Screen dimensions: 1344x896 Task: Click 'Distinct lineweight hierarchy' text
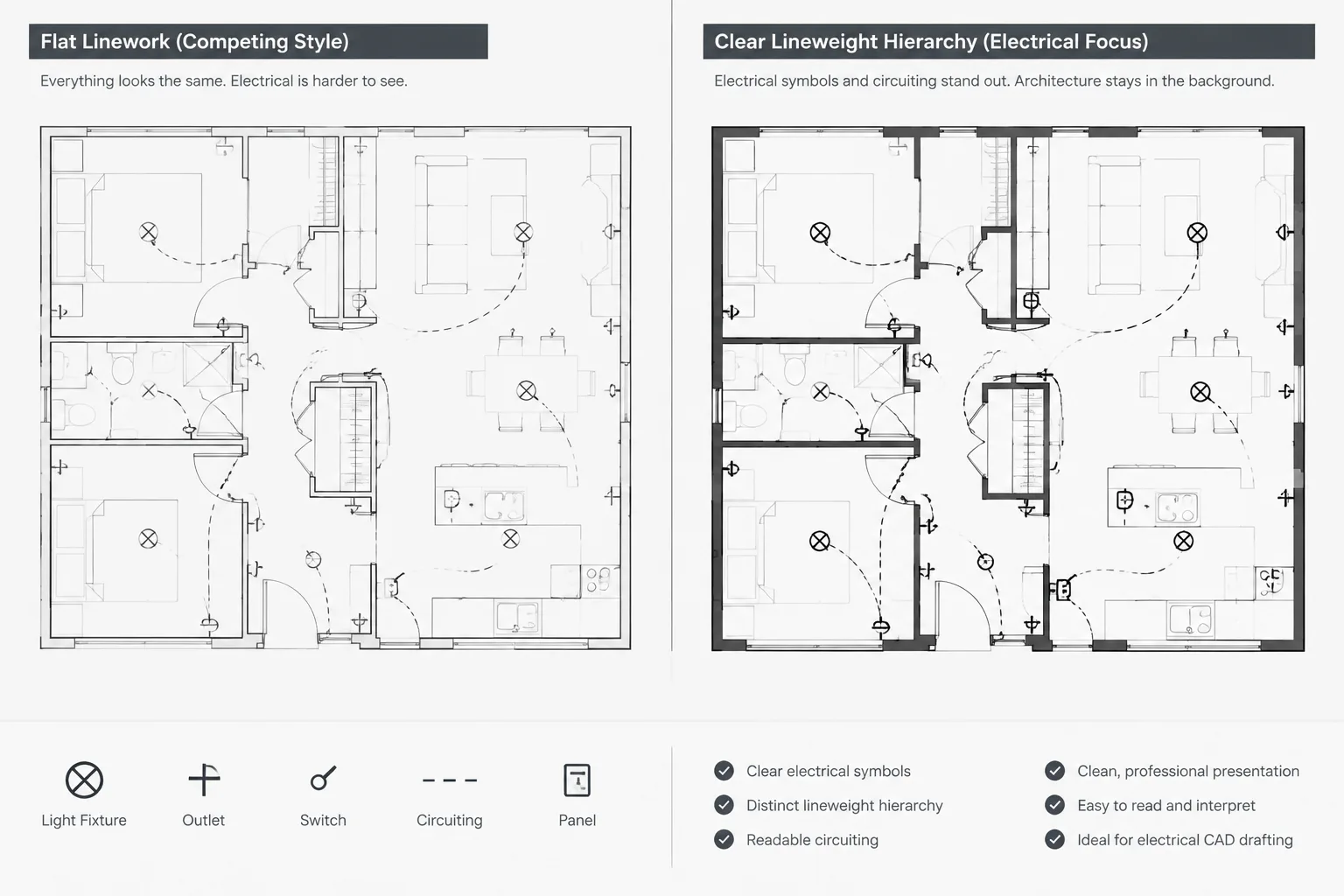coord(844,806)
